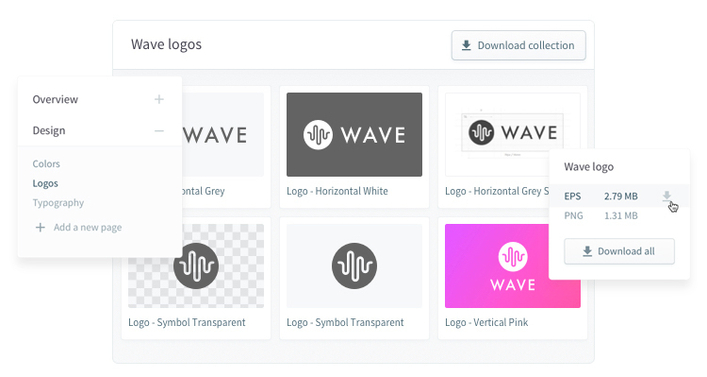Click the Wave logo popup title
This screenshot has width=707, height=377.
click(589, 167)
